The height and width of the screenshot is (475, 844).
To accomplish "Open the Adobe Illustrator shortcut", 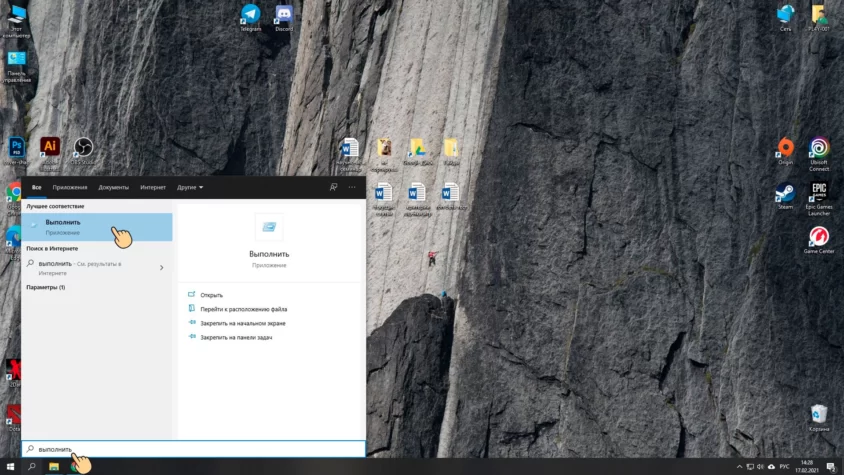I will (49, 147).
